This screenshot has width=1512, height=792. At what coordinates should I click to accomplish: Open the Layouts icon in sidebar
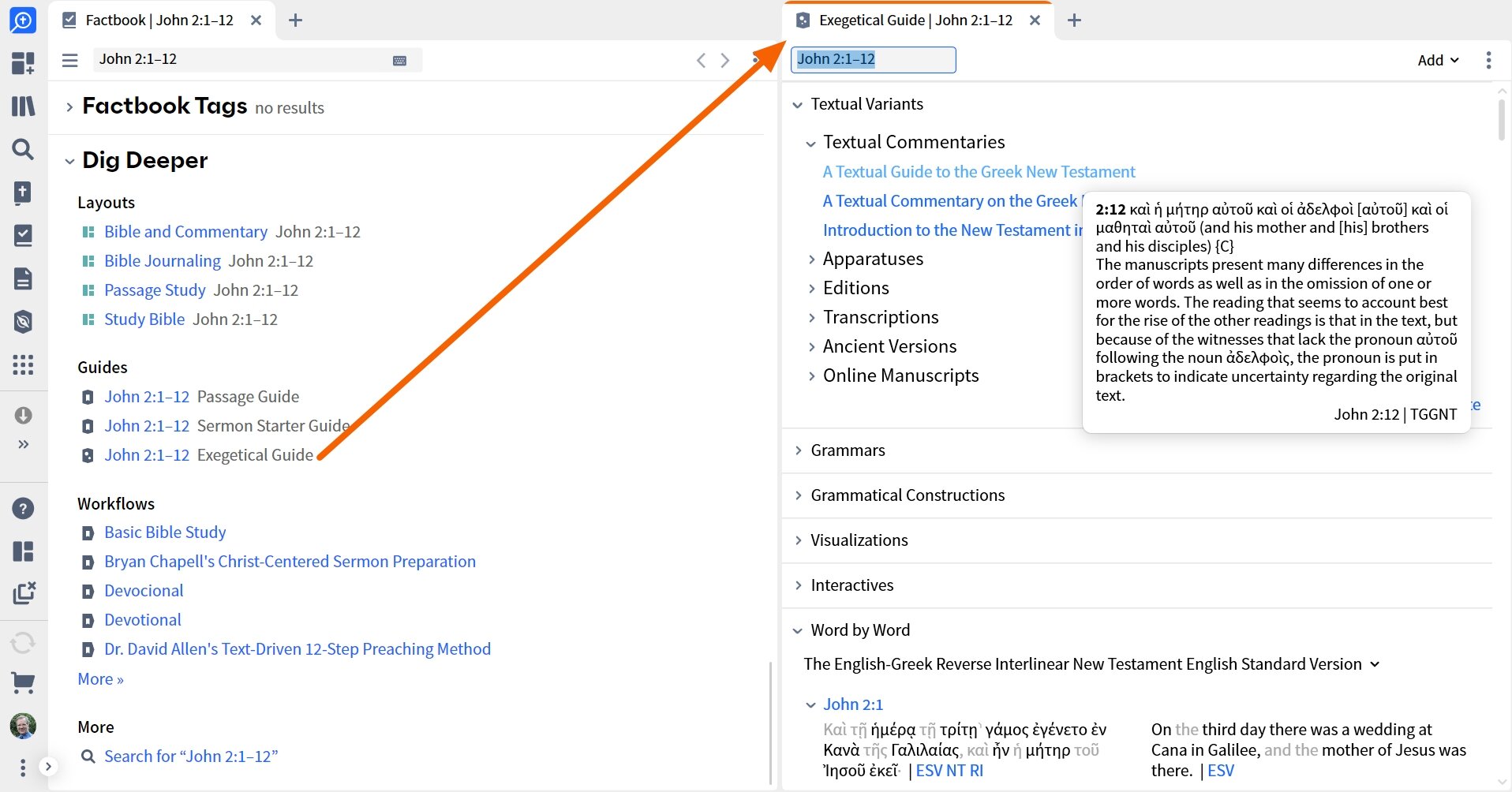point(23,551)
